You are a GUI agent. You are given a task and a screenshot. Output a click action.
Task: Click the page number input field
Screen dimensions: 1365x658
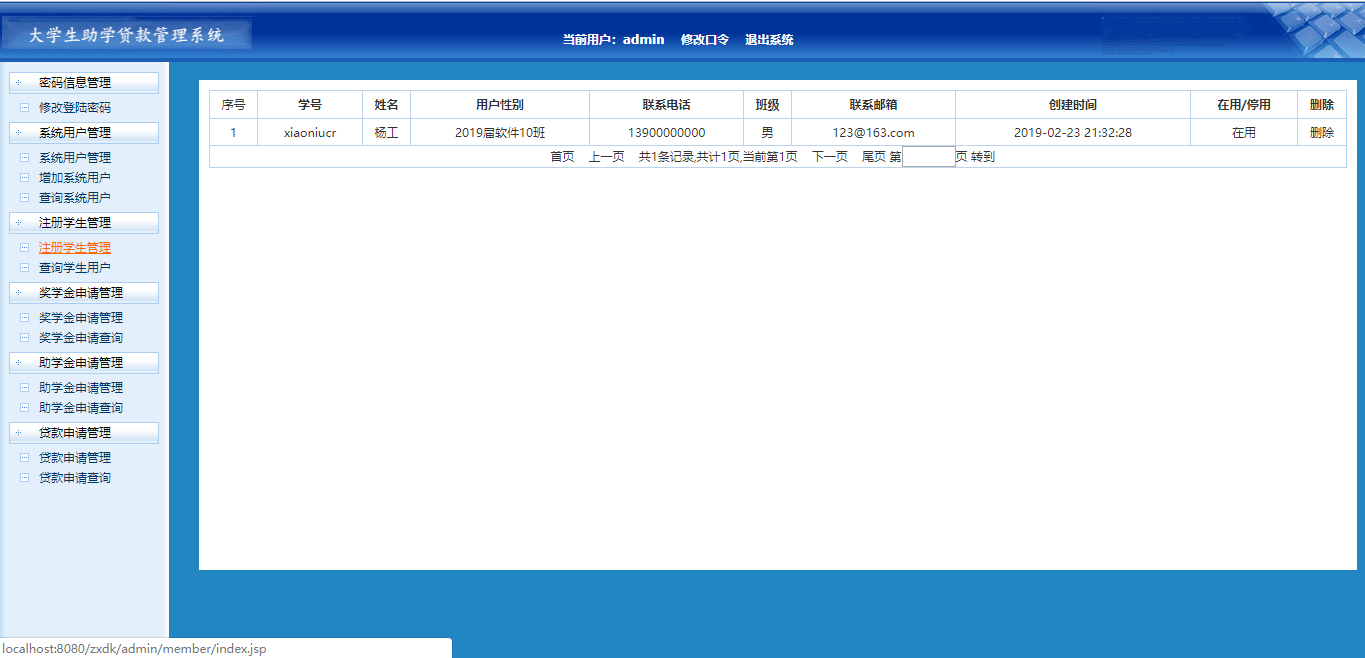click(x=928, y=157)
